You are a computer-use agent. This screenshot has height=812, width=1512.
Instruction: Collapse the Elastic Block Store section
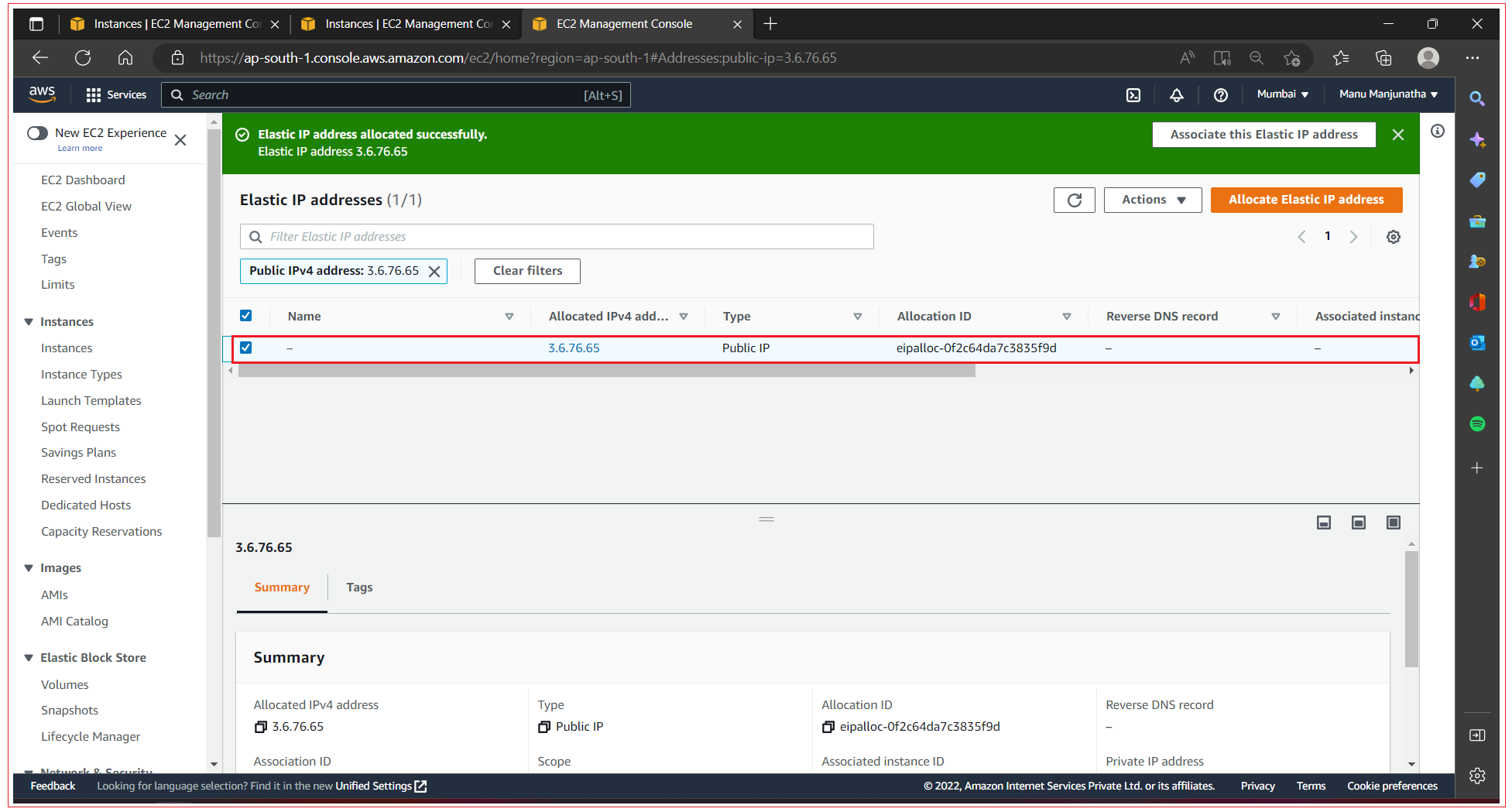click(29, 658)
